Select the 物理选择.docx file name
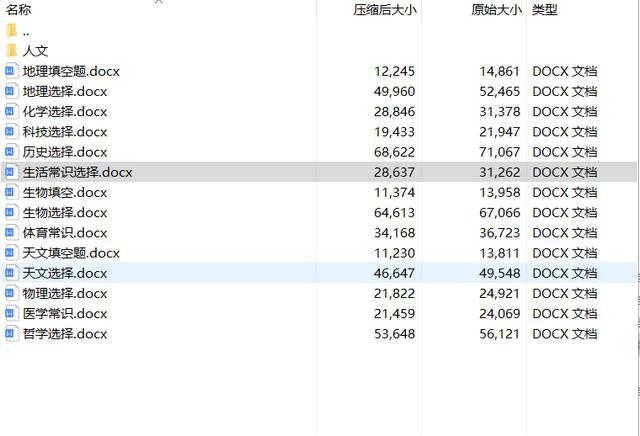640x436 pixels. [x=65, y=294]
